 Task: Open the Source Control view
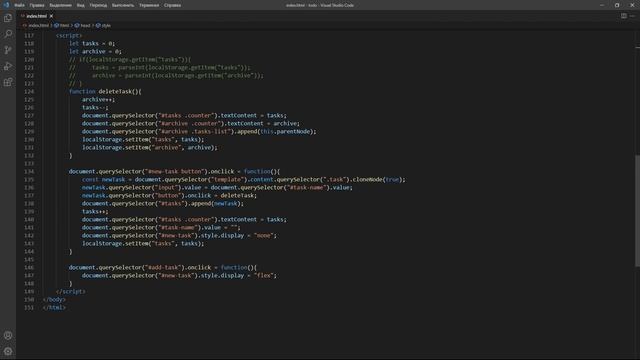[x=8, y=50]
